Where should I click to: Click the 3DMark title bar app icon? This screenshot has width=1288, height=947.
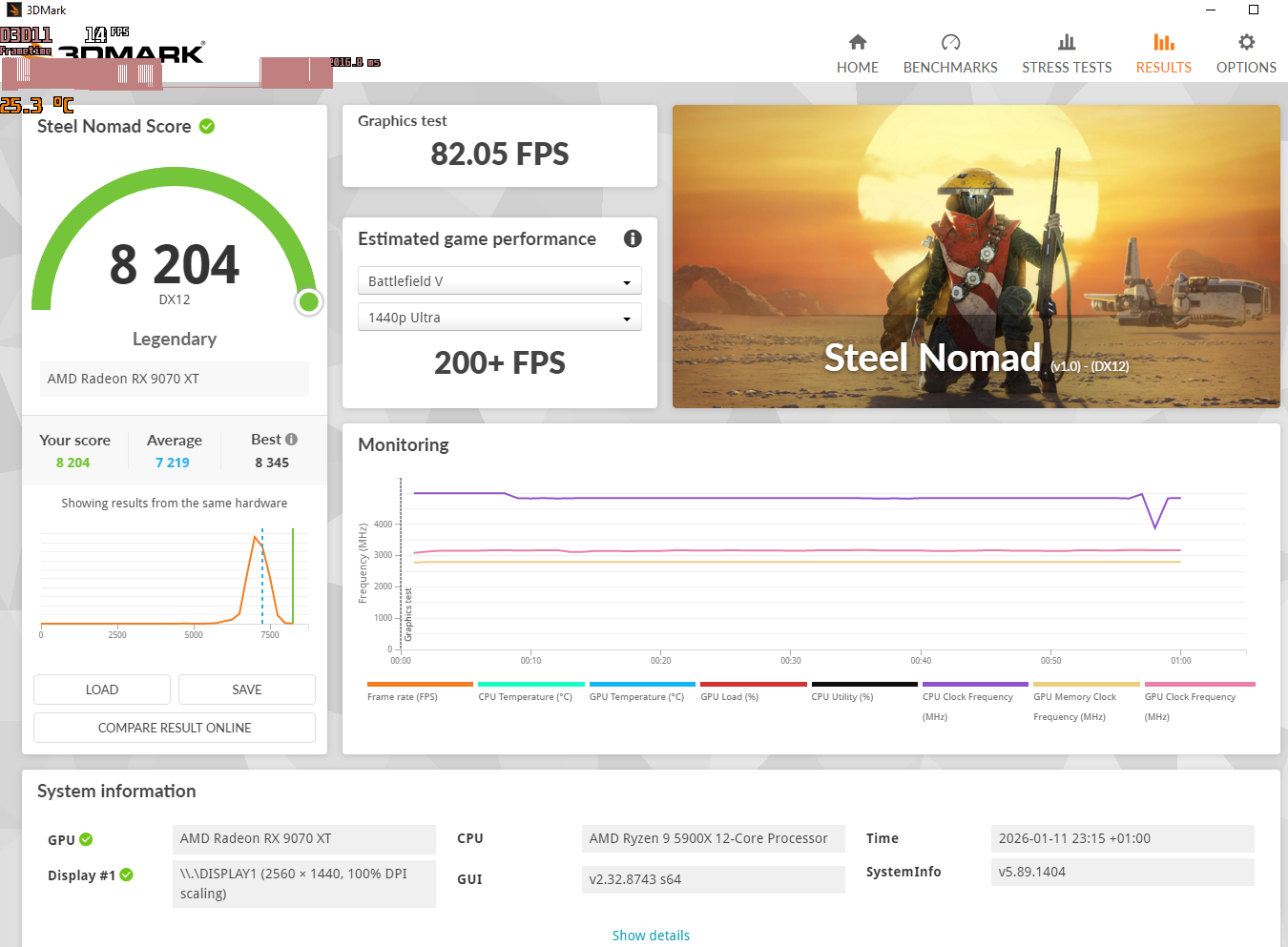click(13, 10)
